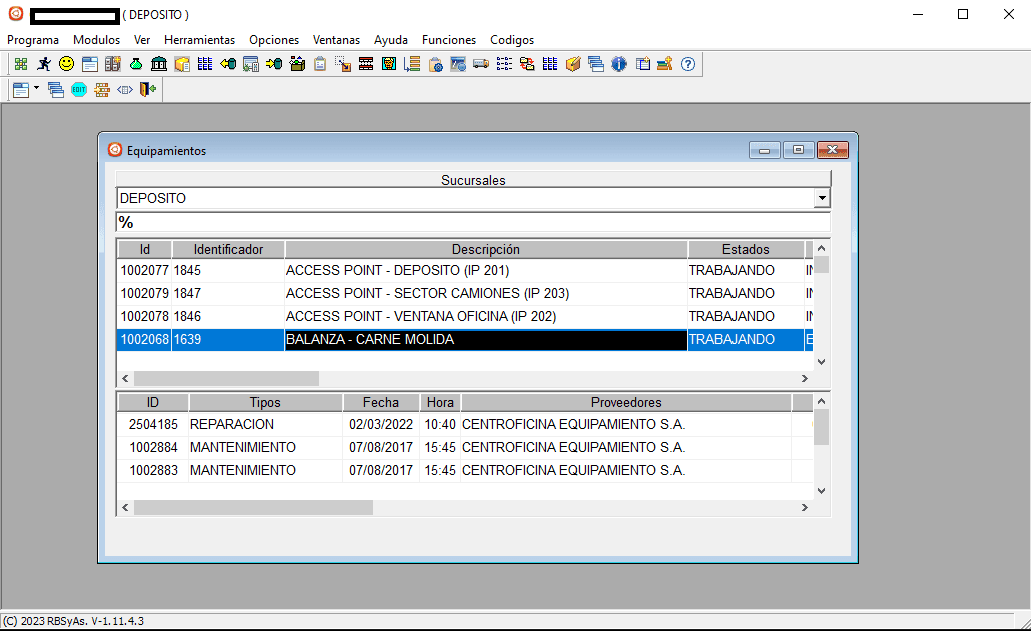The height and width of the screenshot is (631, 1031).
Task: Click the yellow smiley face icon
Action: pos(66,64)
